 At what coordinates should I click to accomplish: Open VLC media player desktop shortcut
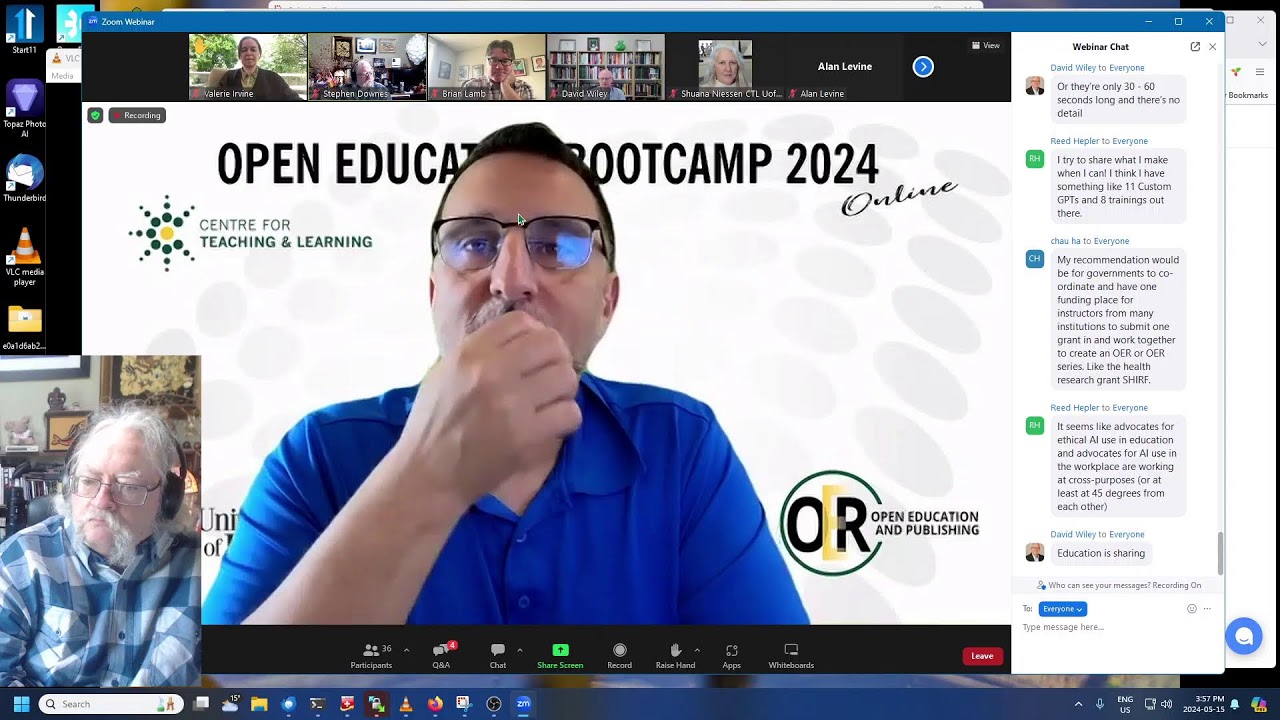click(x=24, y=256)
